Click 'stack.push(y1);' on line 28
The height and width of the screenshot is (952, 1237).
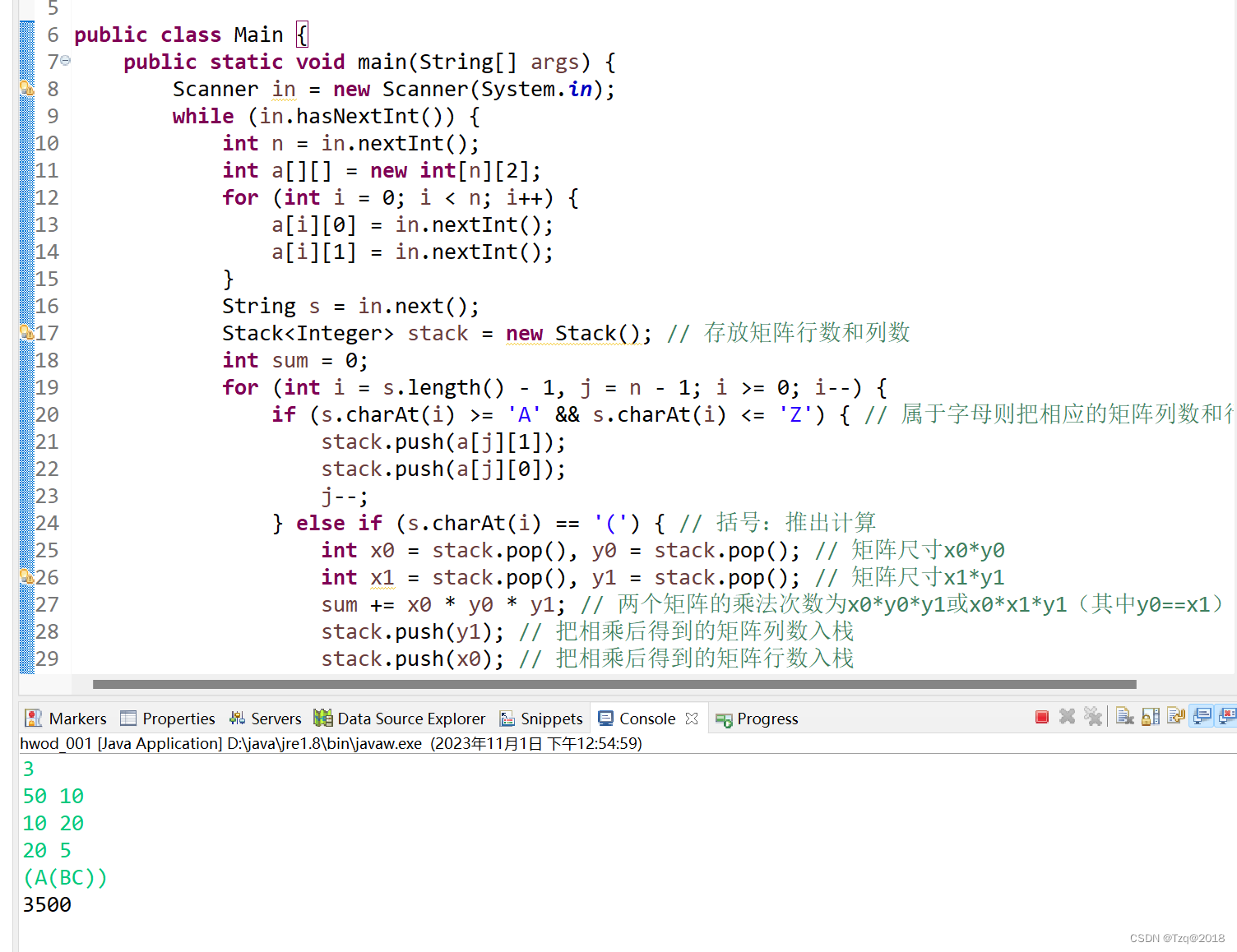[x=412, y=631]
